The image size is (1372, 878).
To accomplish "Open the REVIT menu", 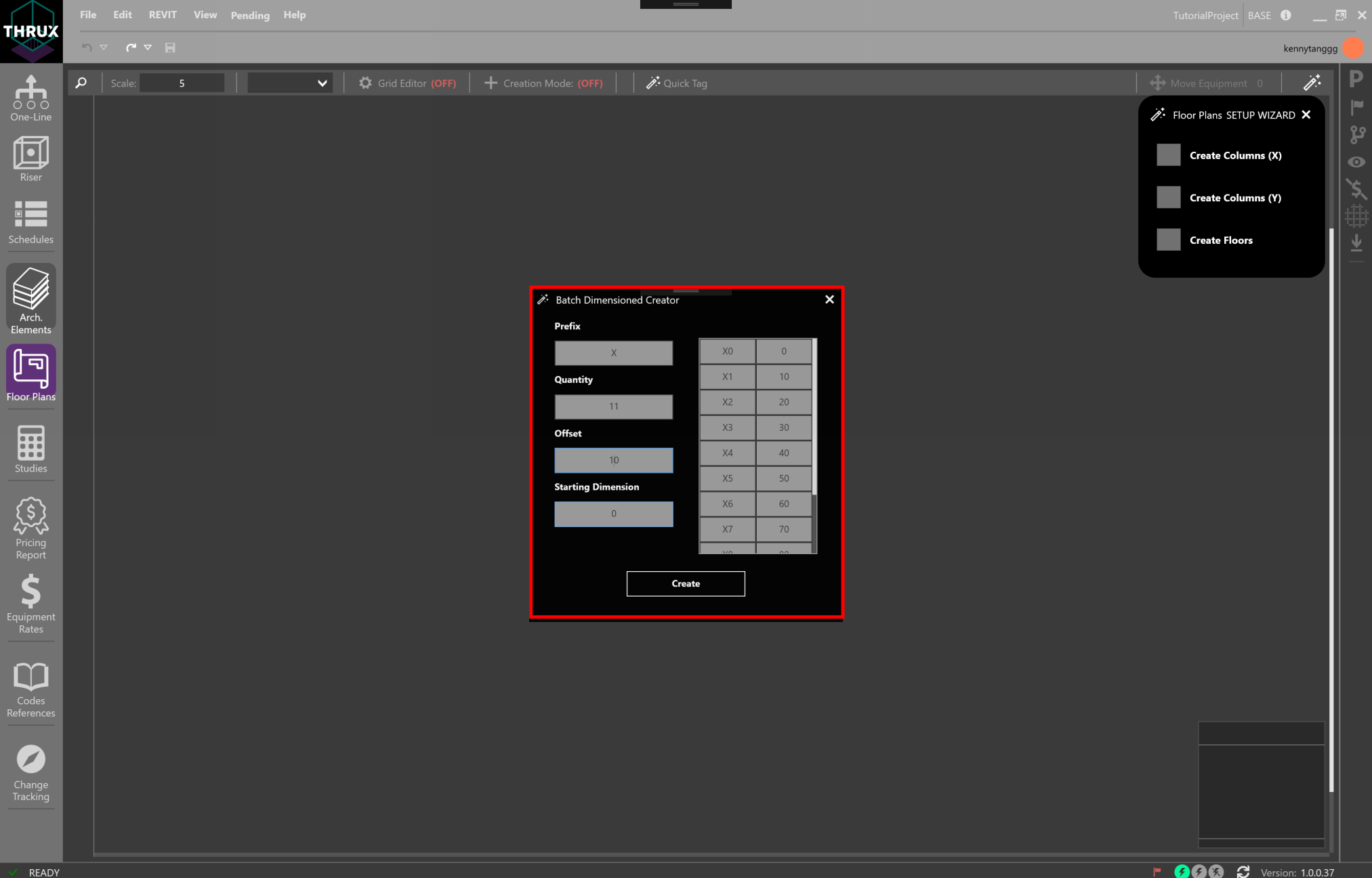I will [x=163, y=15].
